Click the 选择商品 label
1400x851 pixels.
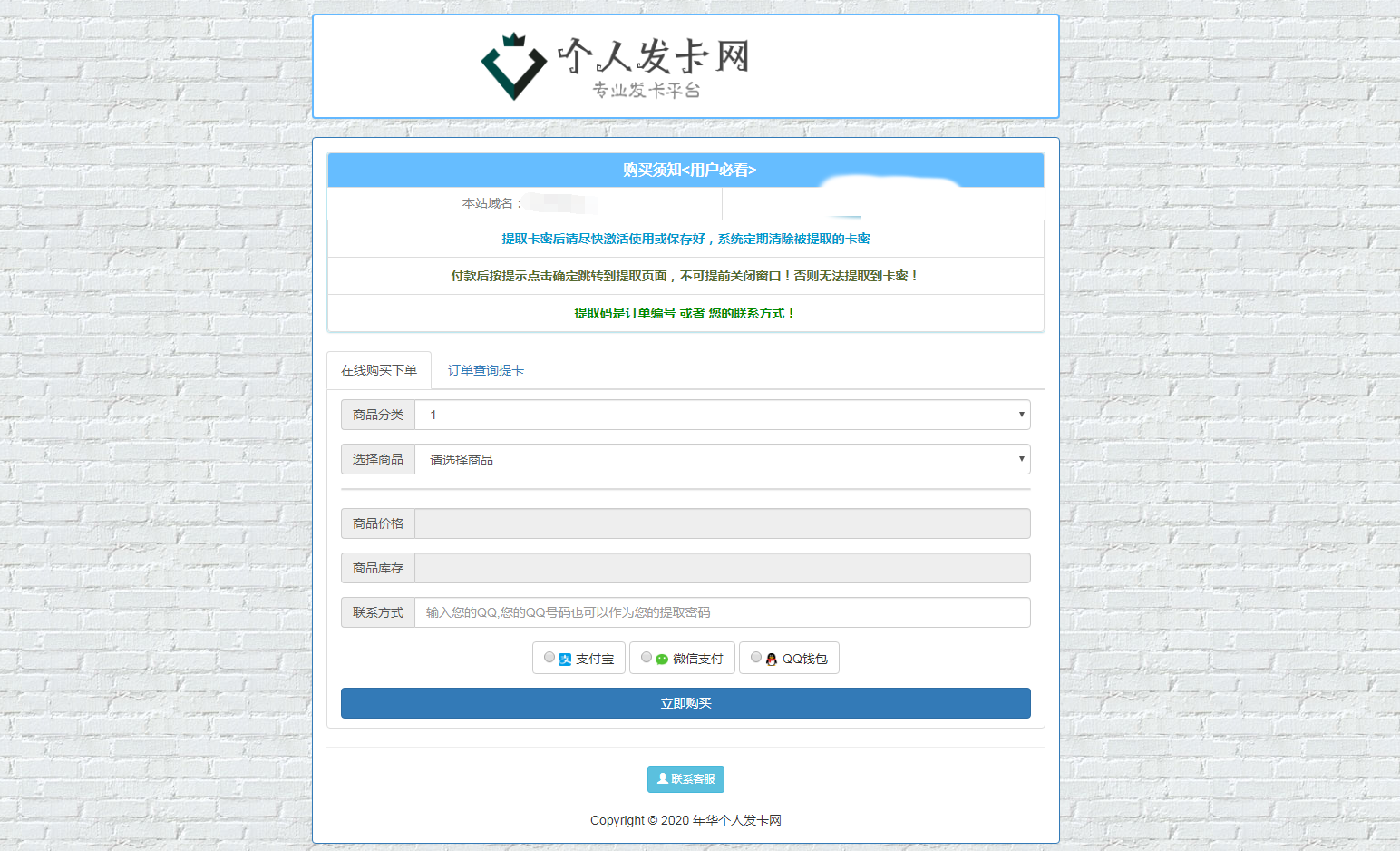[x=378, y=459]
